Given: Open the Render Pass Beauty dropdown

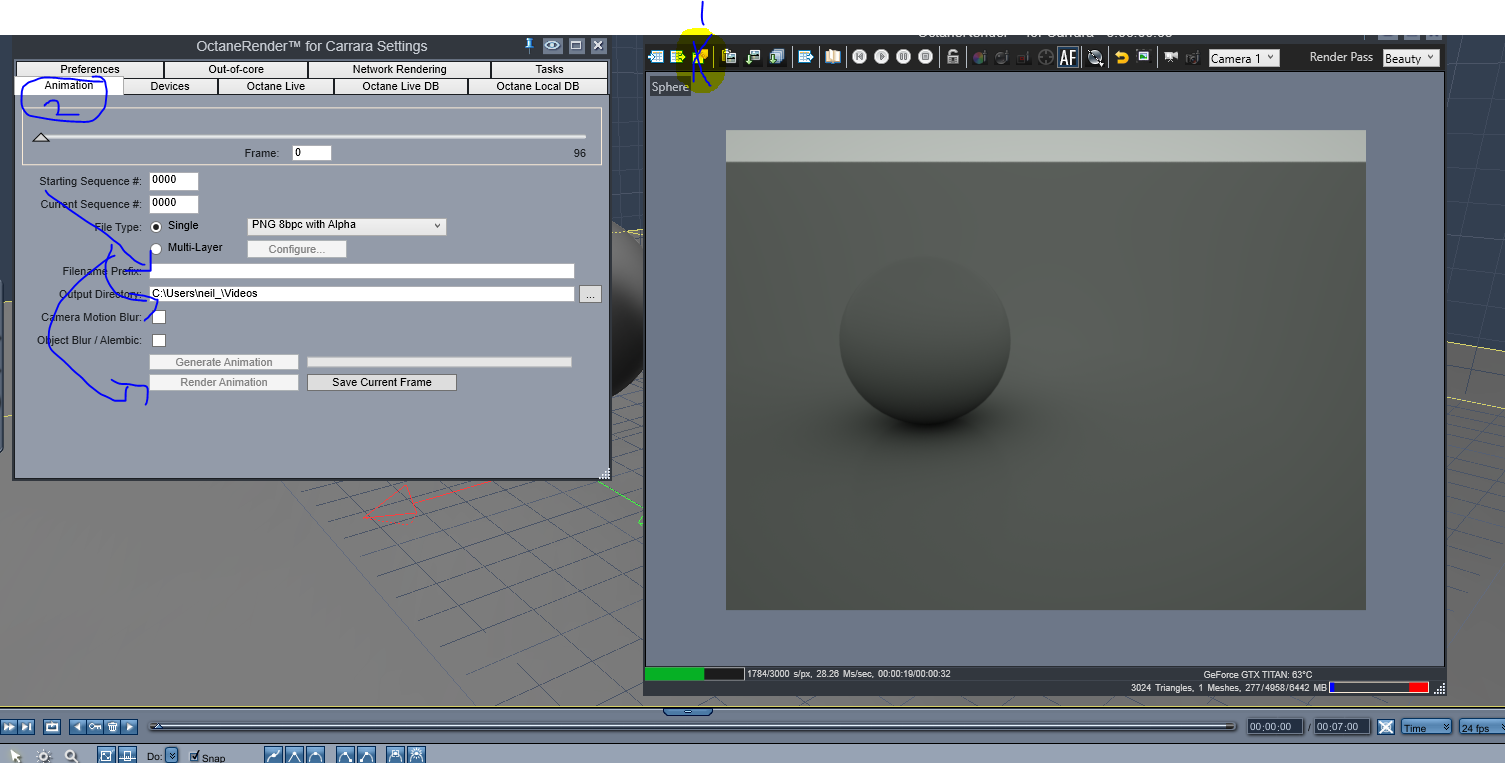Looking at the screenshot, I should click(x=1411, y=58).
